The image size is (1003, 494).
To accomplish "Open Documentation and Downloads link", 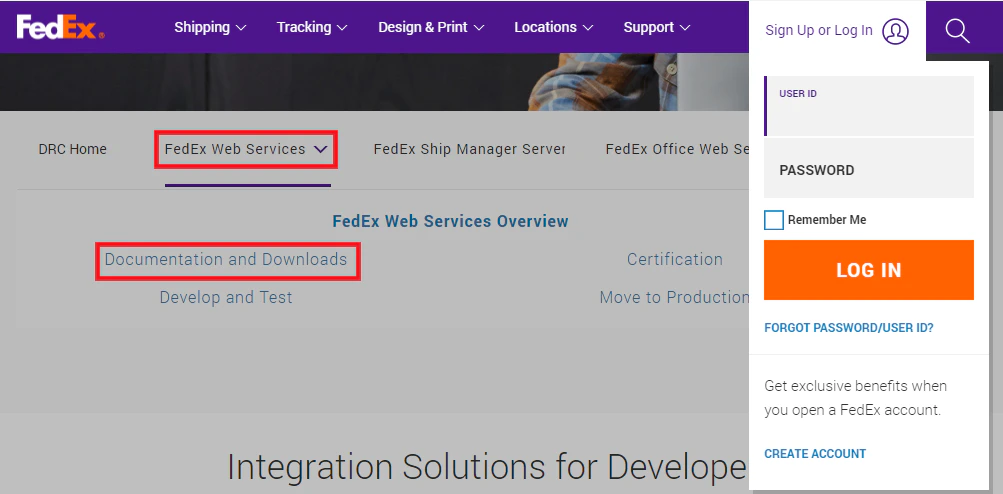I will click(x=226, y=259).
